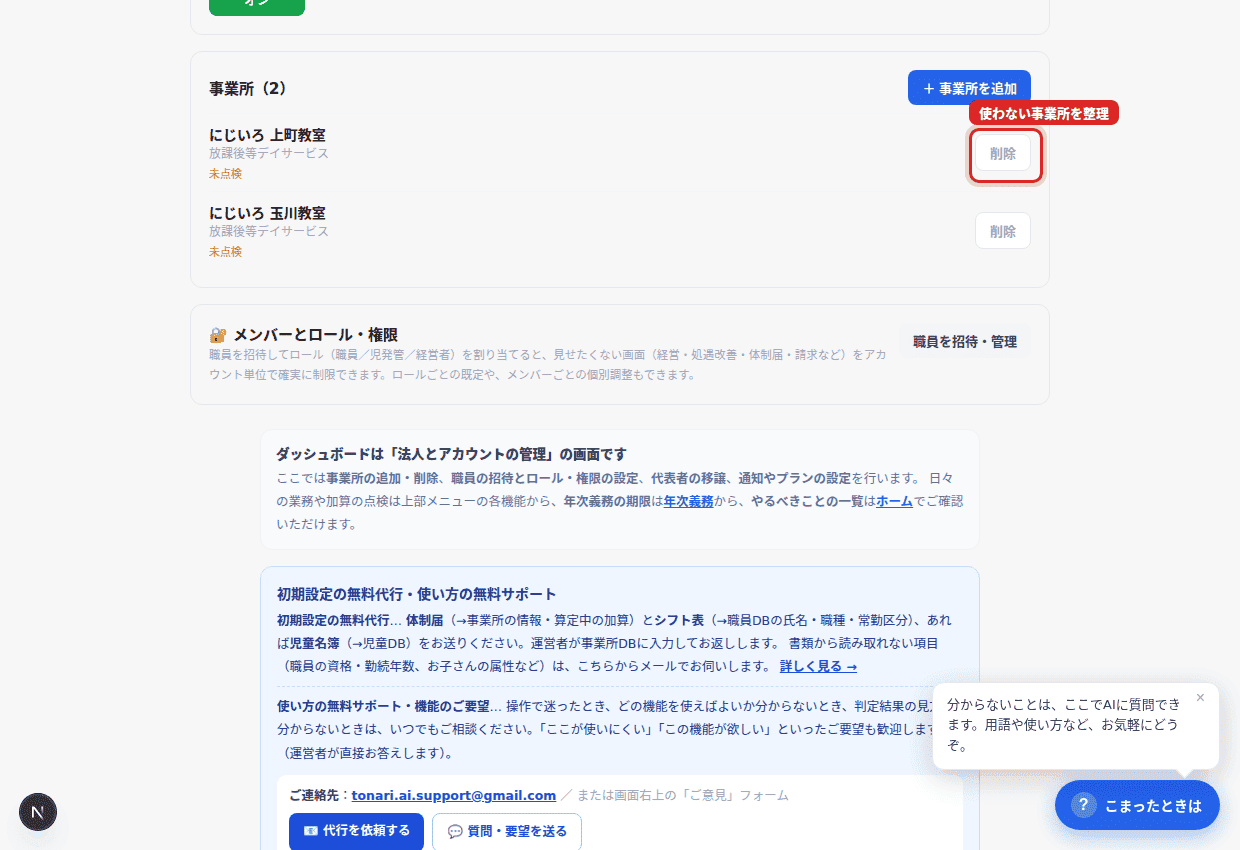Image resolution: width=1240 pixels, height=850 pixels.
Task: Click 質問・要望を送る button
Action: pos(507,831)
